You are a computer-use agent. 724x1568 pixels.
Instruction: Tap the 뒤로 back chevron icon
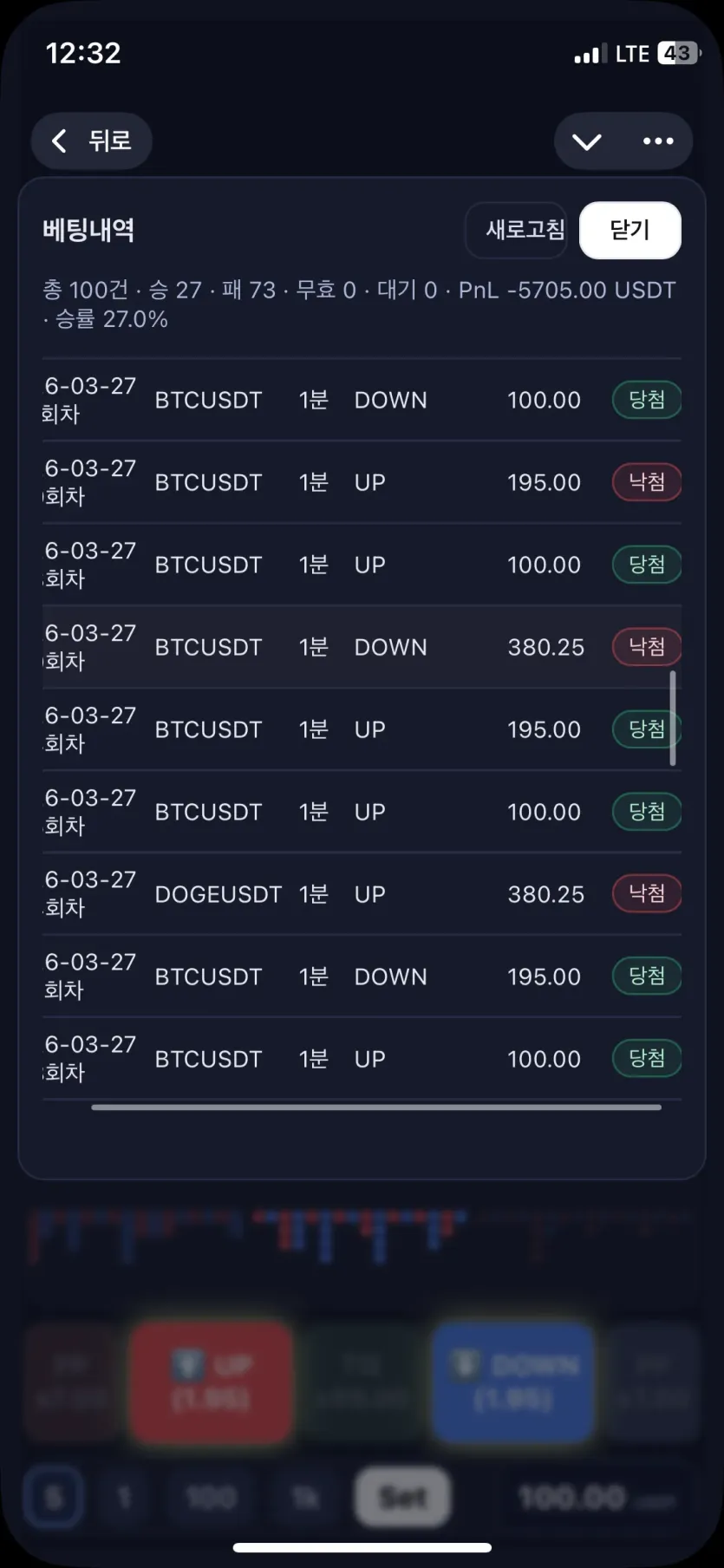(59, 140)
